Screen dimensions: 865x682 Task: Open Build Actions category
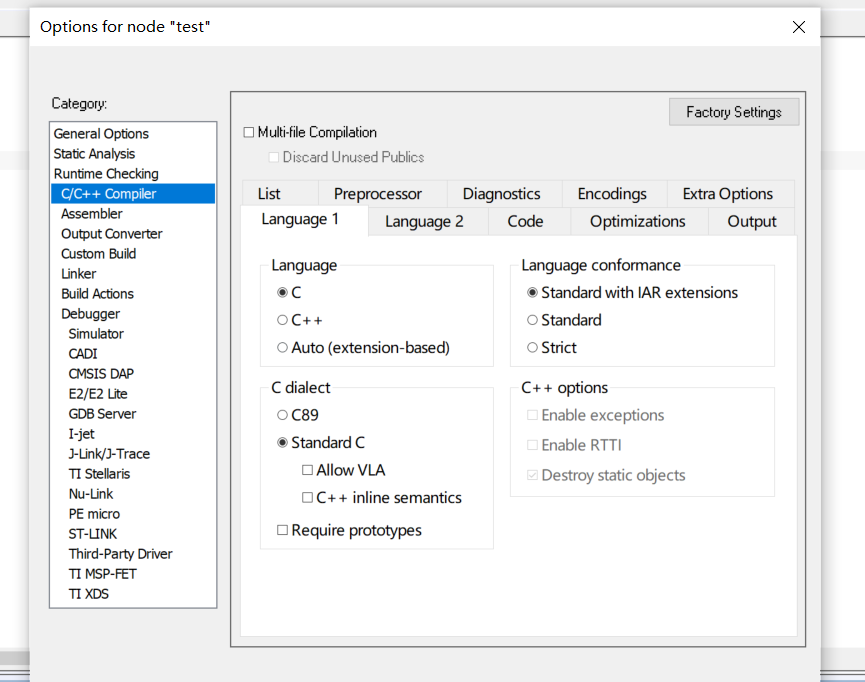coord(133,294)
